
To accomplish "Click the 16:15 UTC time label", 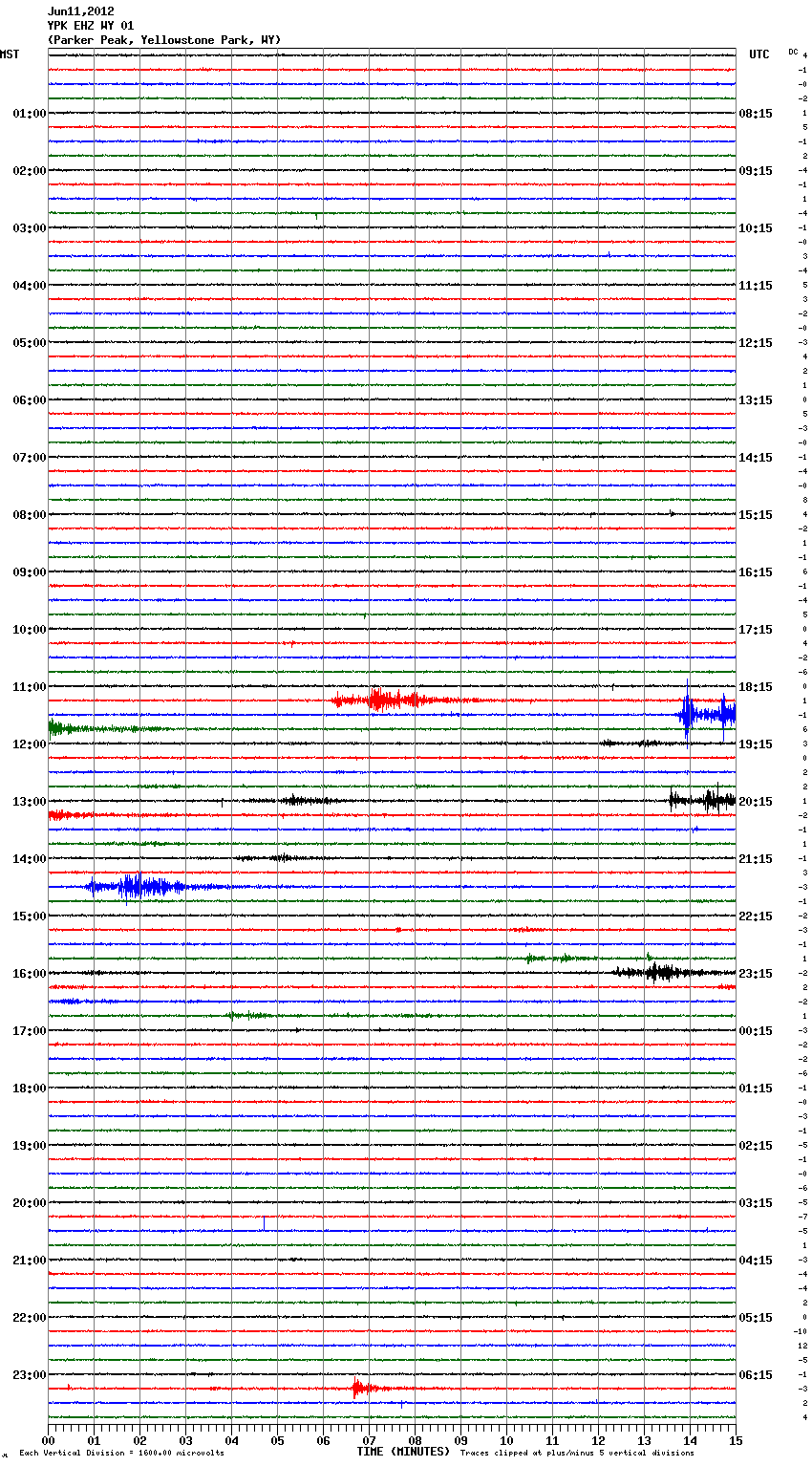I will pyautogui.click(x=756, y=572).
